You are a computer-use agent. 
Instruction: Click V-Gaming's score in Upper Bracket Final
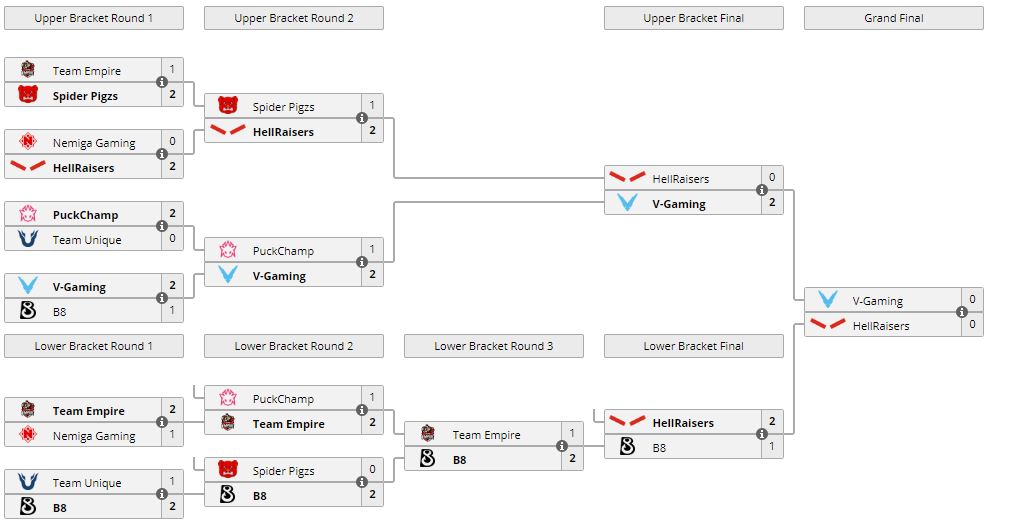coord(772,204)
